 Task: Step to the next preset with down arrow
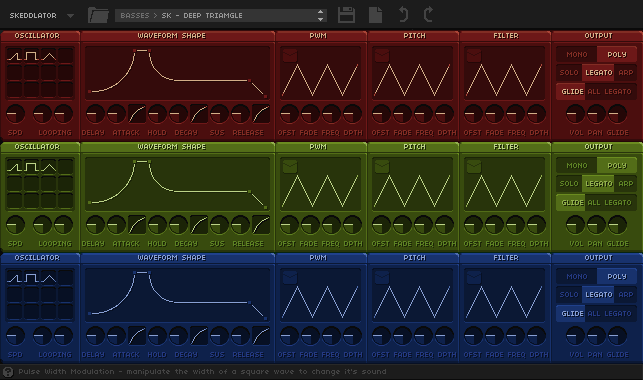pyautogui.click(x=321, y=19)
